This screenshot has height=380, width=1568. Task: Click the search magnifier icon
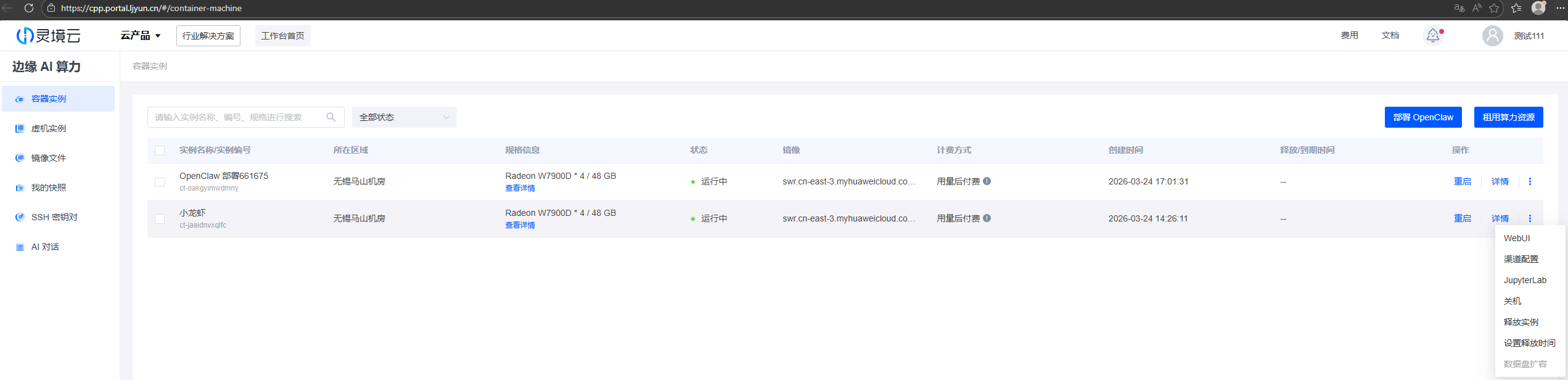pos(331,117)
